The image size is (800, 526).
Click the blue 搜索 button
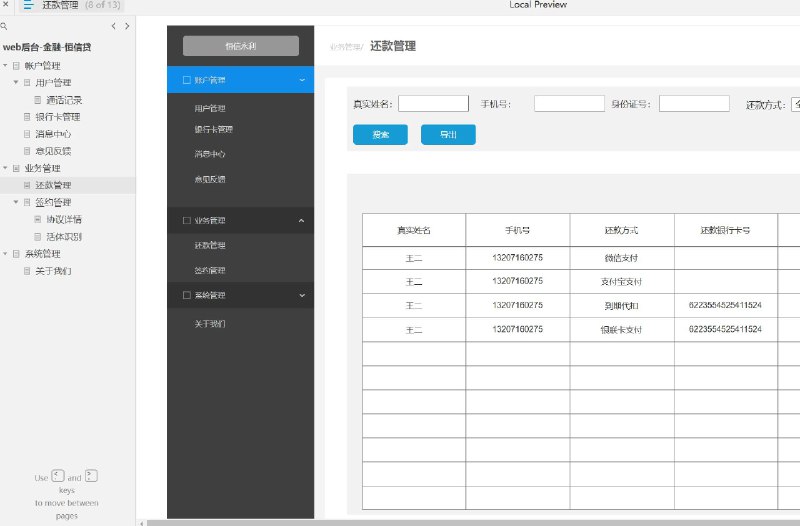click(380, 135)
